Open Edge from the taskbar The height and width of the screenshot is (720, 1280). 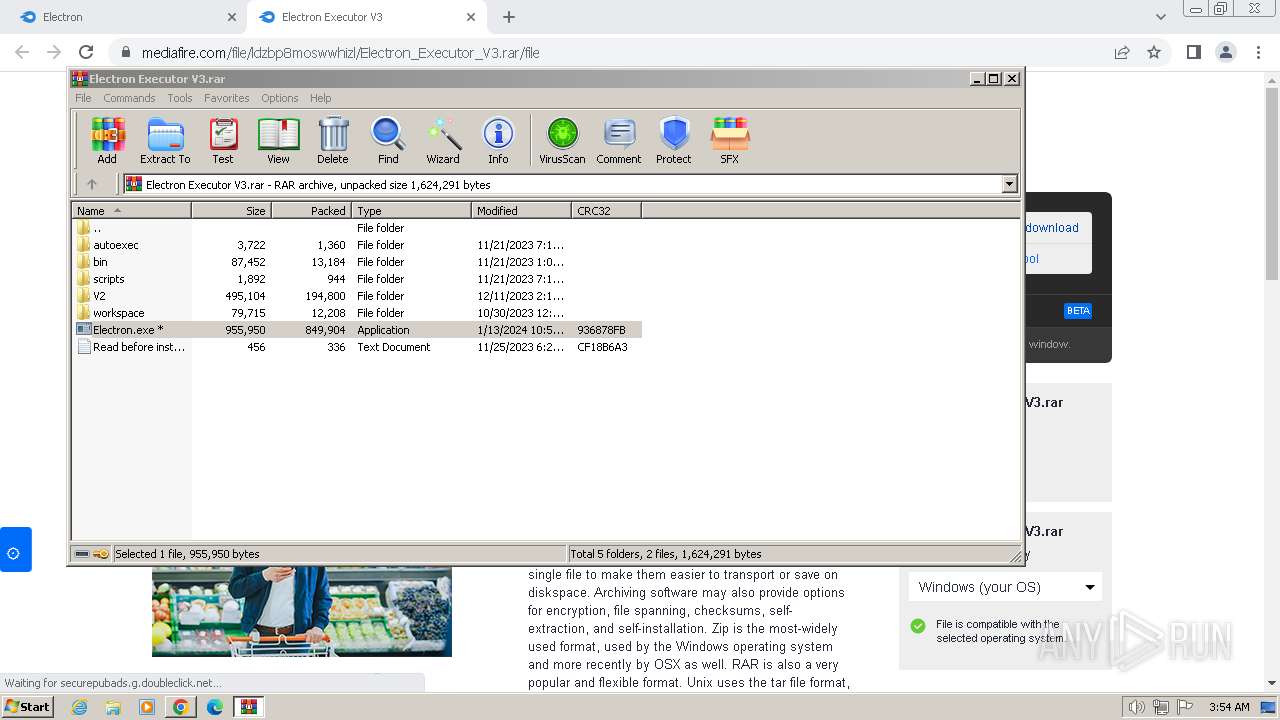(215, 707)
